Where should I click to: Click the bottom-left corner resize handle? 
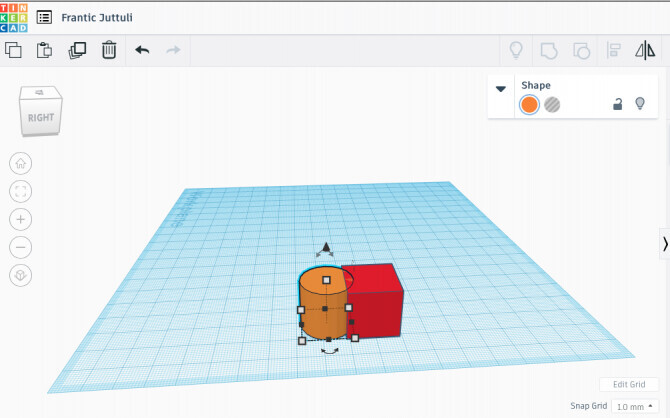(302, 341)
